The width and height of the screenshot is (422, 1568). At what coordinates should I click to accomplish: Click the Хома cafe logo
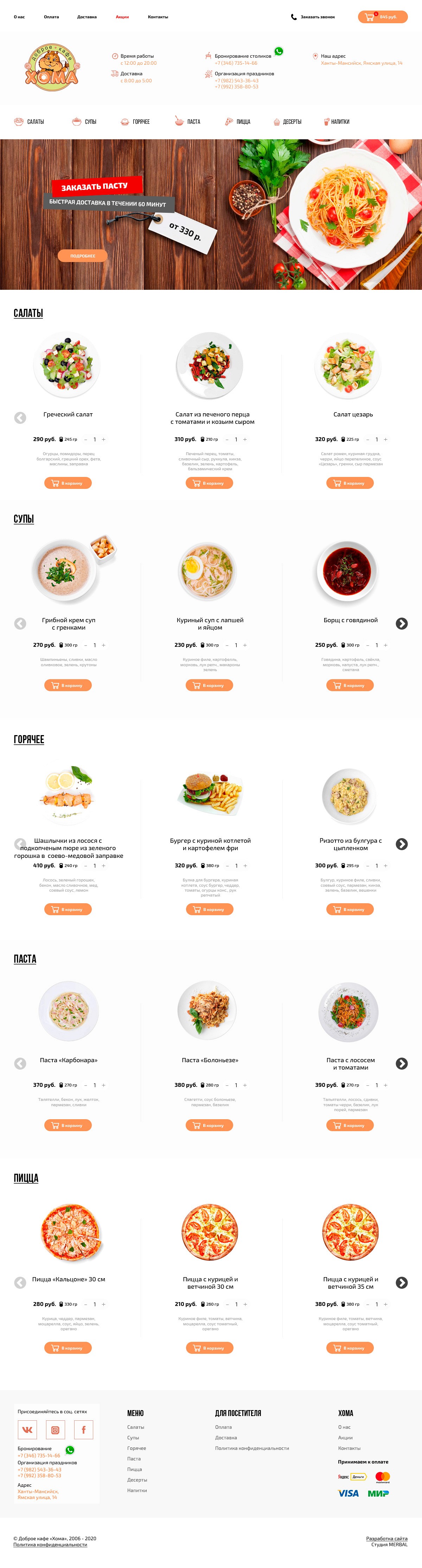[52, 68]
